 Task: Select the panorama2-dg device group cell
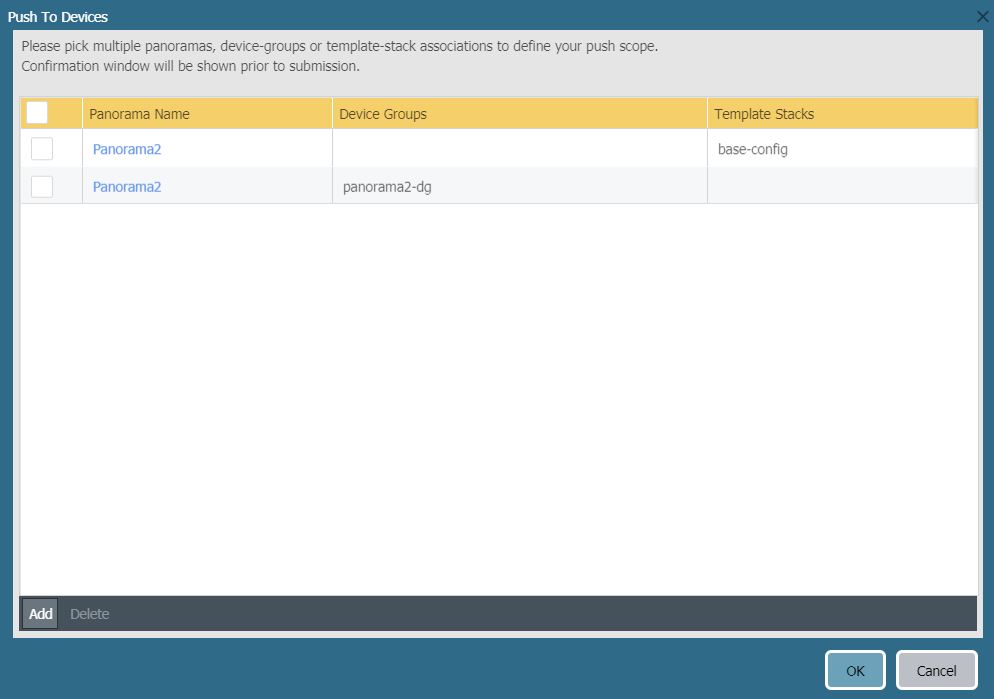[x=520, y=186]
